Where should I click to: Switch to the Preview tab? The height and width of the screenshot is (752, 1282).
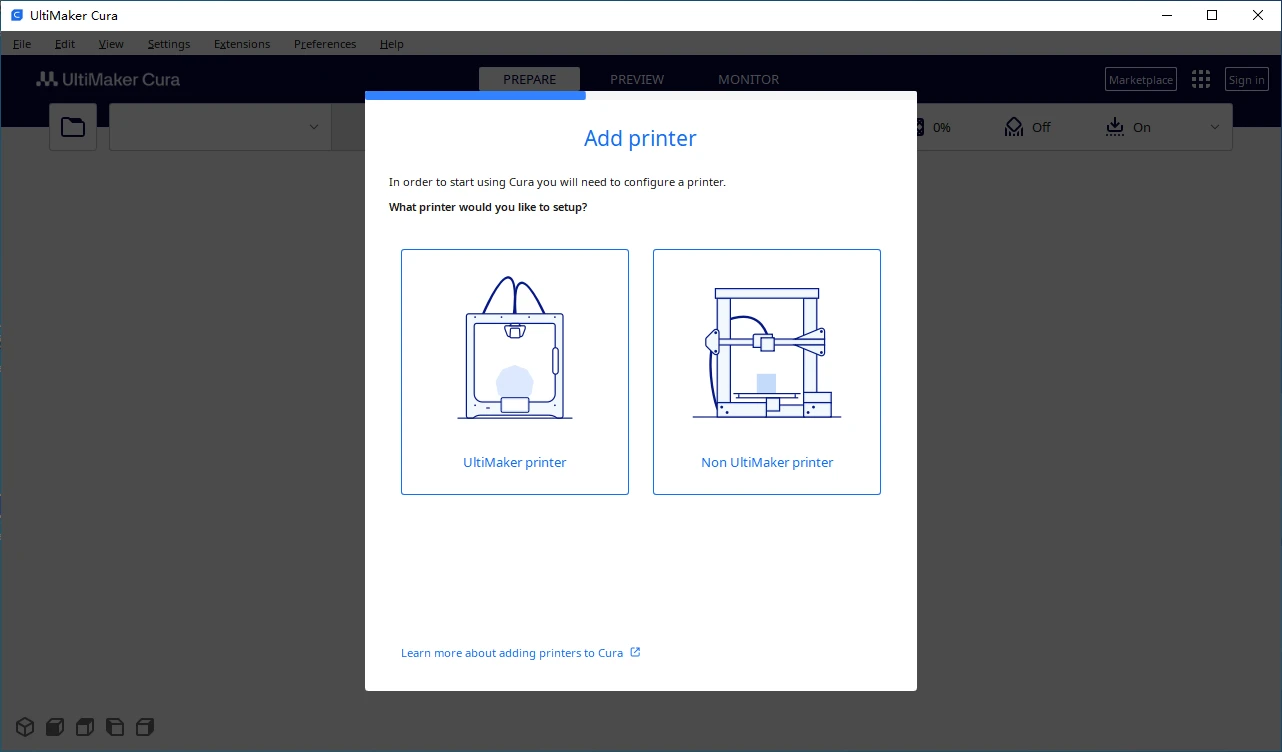(637, 80)
